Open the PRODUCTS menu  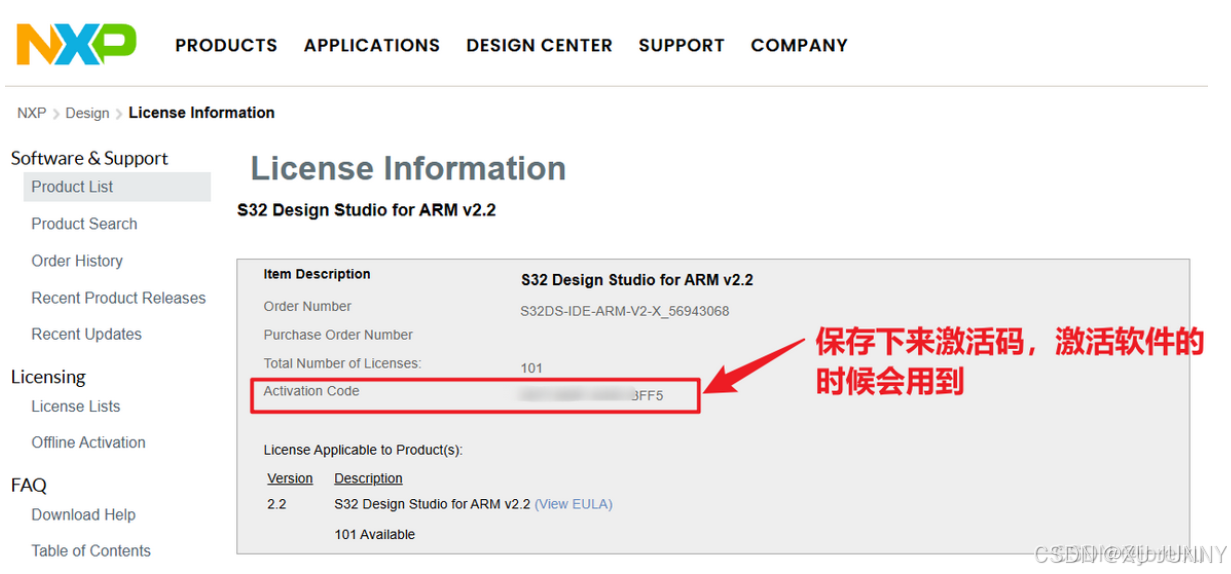[226, 46]
